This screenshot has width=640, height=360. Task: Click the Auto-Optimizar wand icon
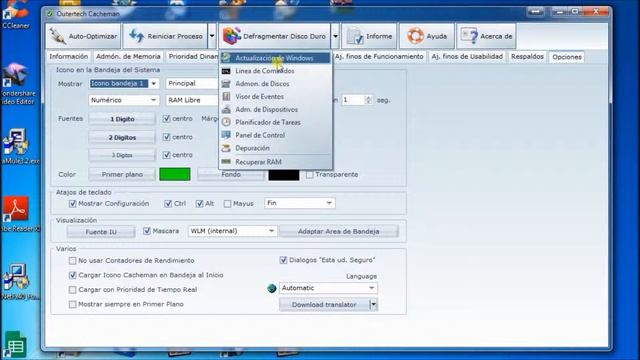tap(58, 36)
